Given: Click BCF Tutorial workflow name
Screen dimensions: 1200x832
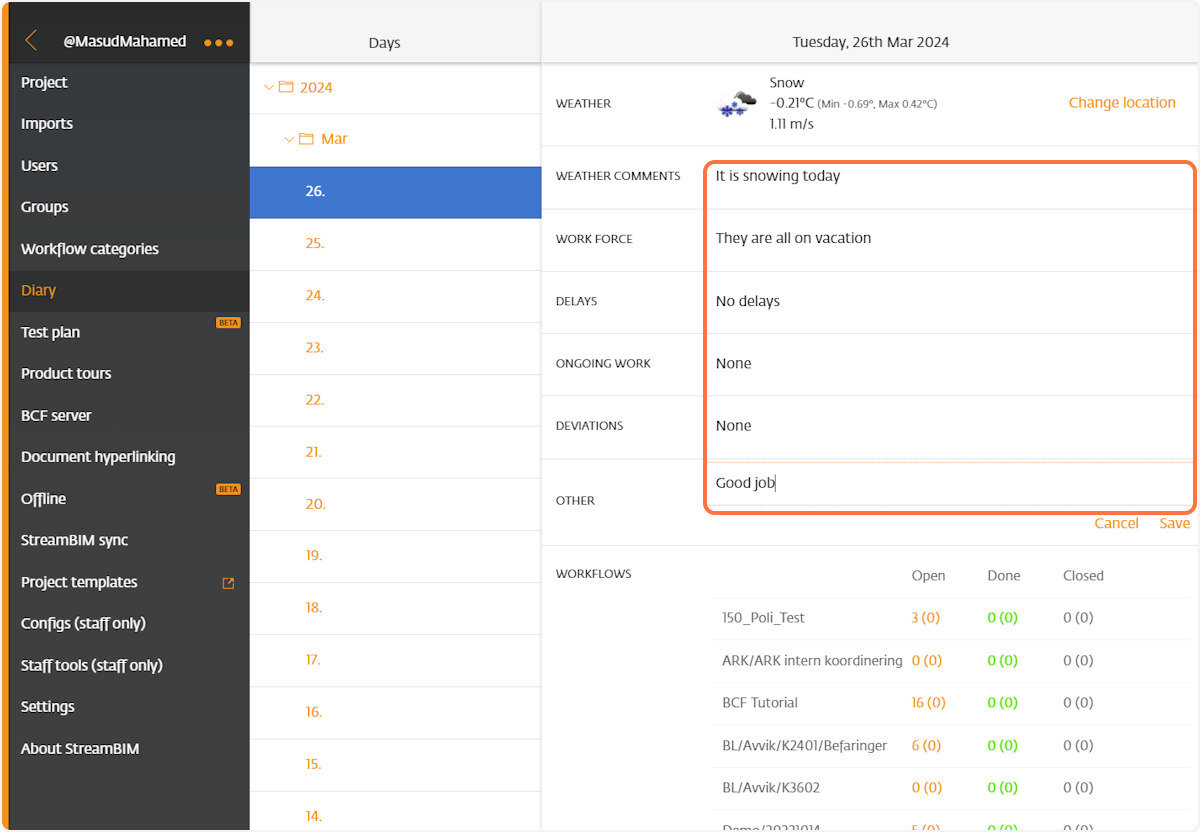Looking at the screenshot, I should (760, 703).
